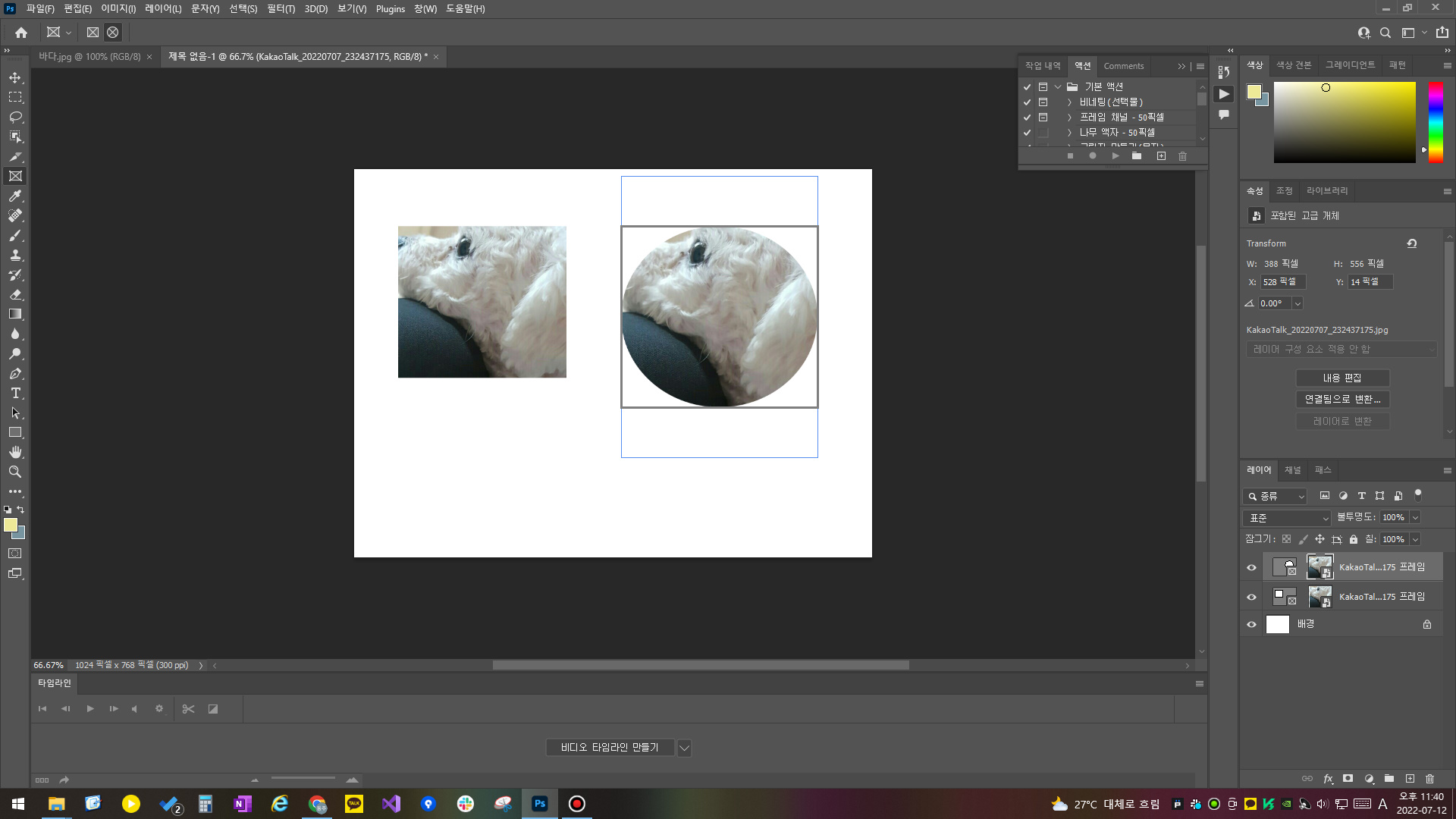Click the X position input field
The image size is (1456, 819).
(1283, 282)
